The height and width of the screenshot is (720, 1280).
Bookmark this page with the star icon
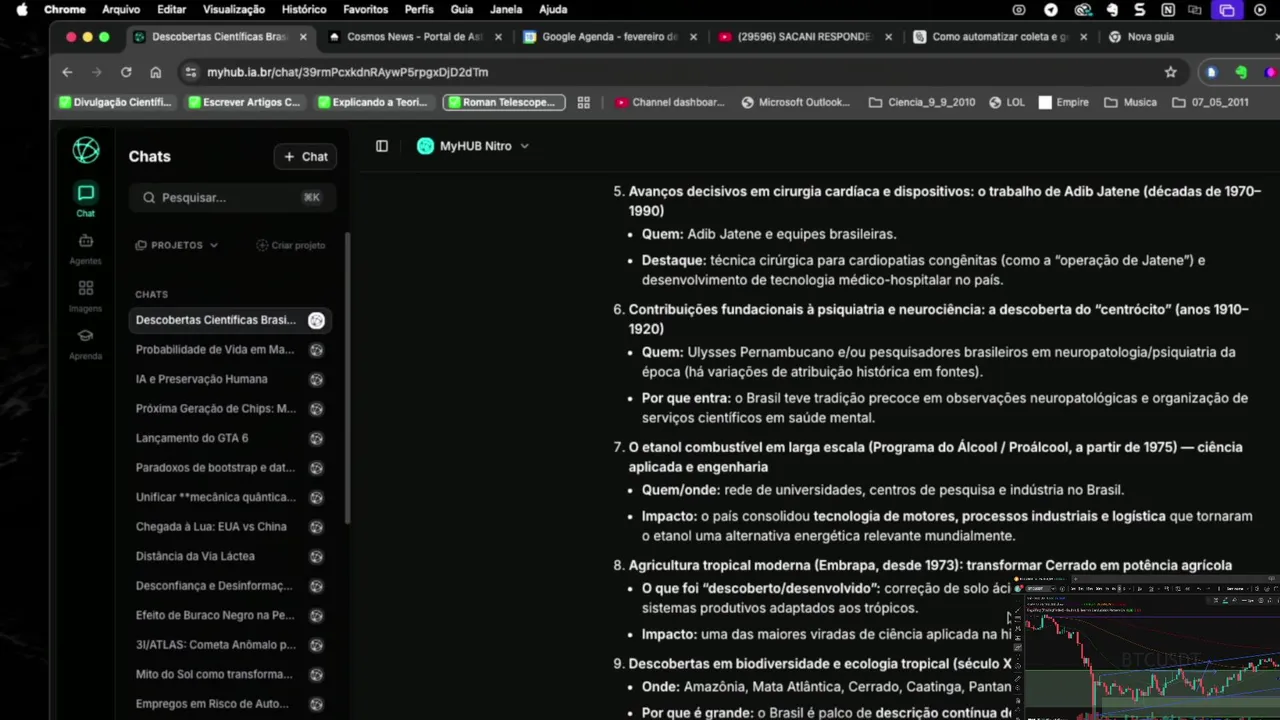pyautogui.click(x=1171, y=72)
